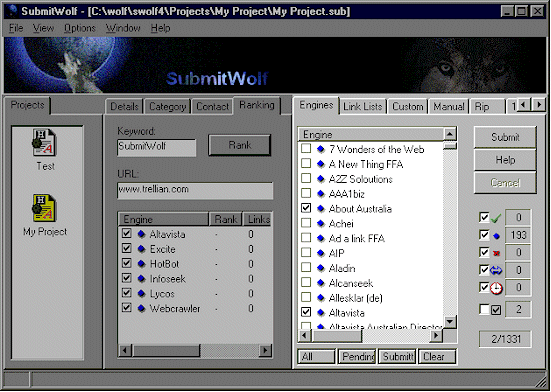Viewport: 551px width, 392px height.
Task: Click blue diamond icon beside About Australia
Action: [320, 209]
